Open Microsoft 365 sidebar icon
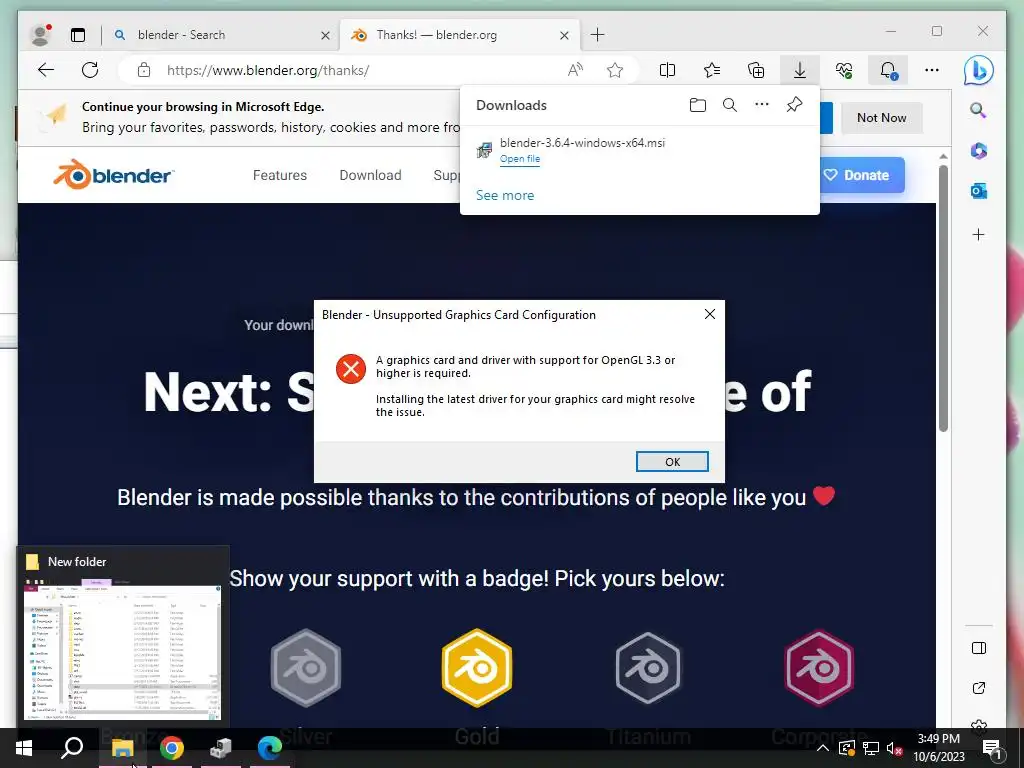This screenshot has height=768, width=1024. tap(978, 151)
